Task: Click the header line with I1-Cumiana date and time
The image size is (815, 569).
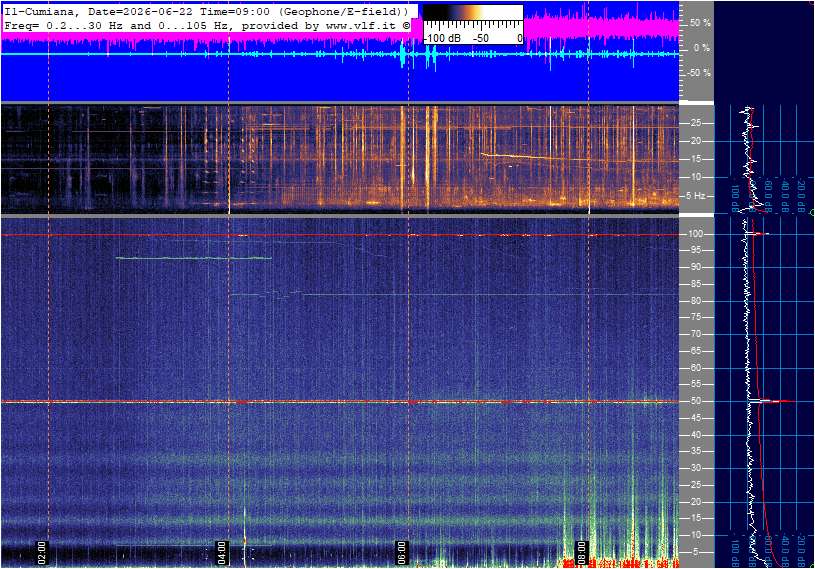Action: [x=207, y=11]
